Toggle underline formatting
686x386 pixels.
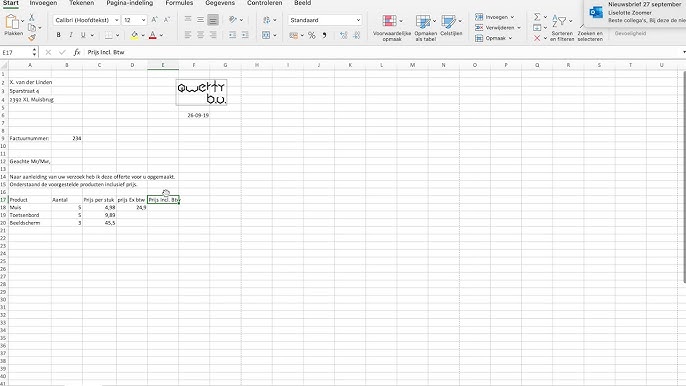83,35
